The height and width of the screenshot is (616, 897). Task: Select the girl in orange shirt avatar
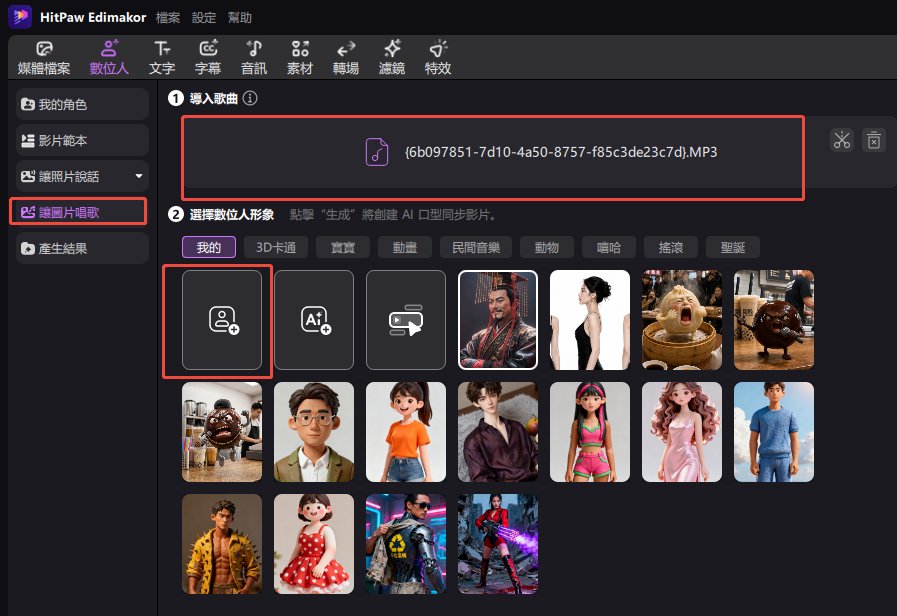click(406, 432)
